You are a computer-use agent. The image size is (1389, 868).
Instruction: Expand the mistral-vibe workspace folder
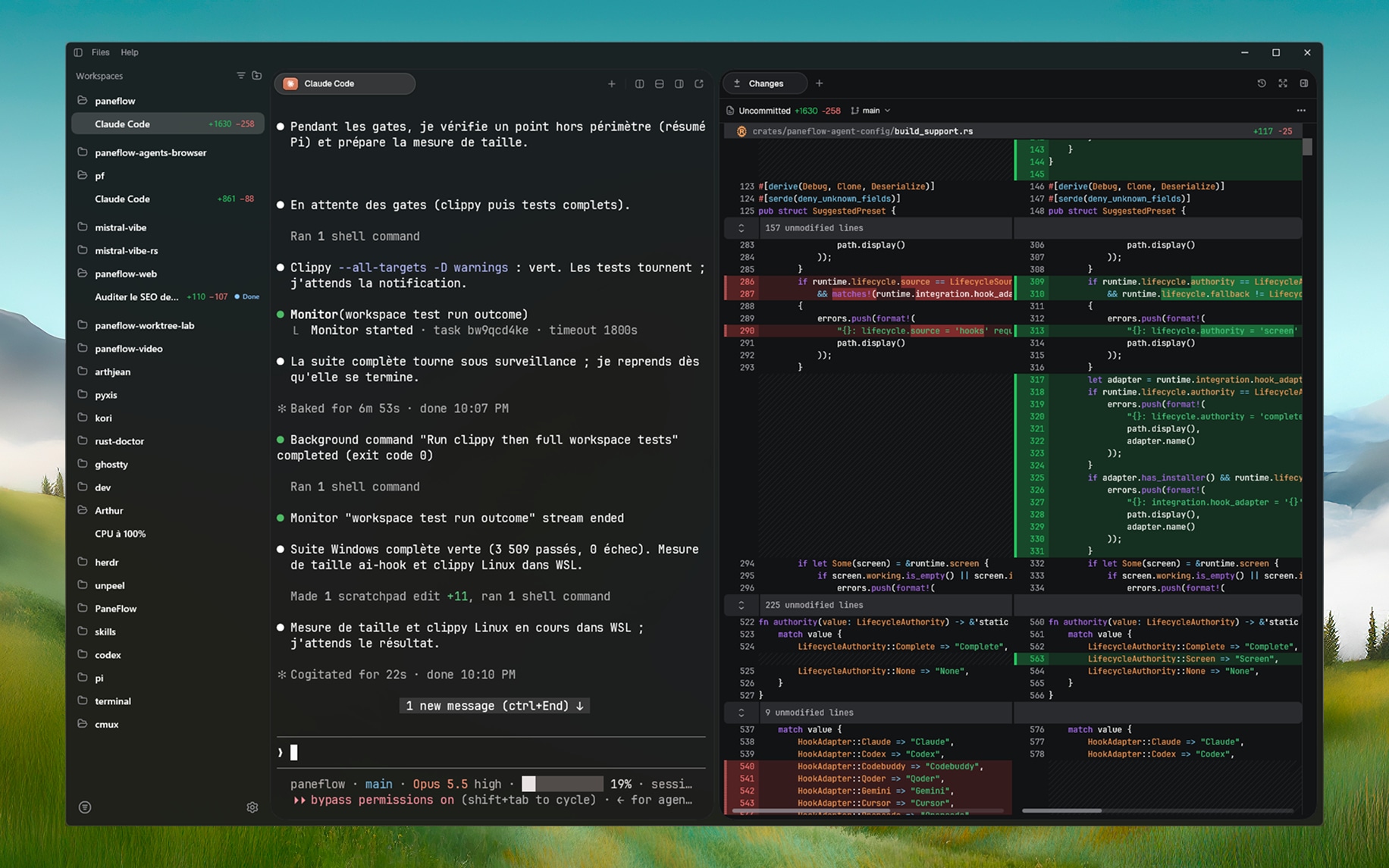(83, 227)
